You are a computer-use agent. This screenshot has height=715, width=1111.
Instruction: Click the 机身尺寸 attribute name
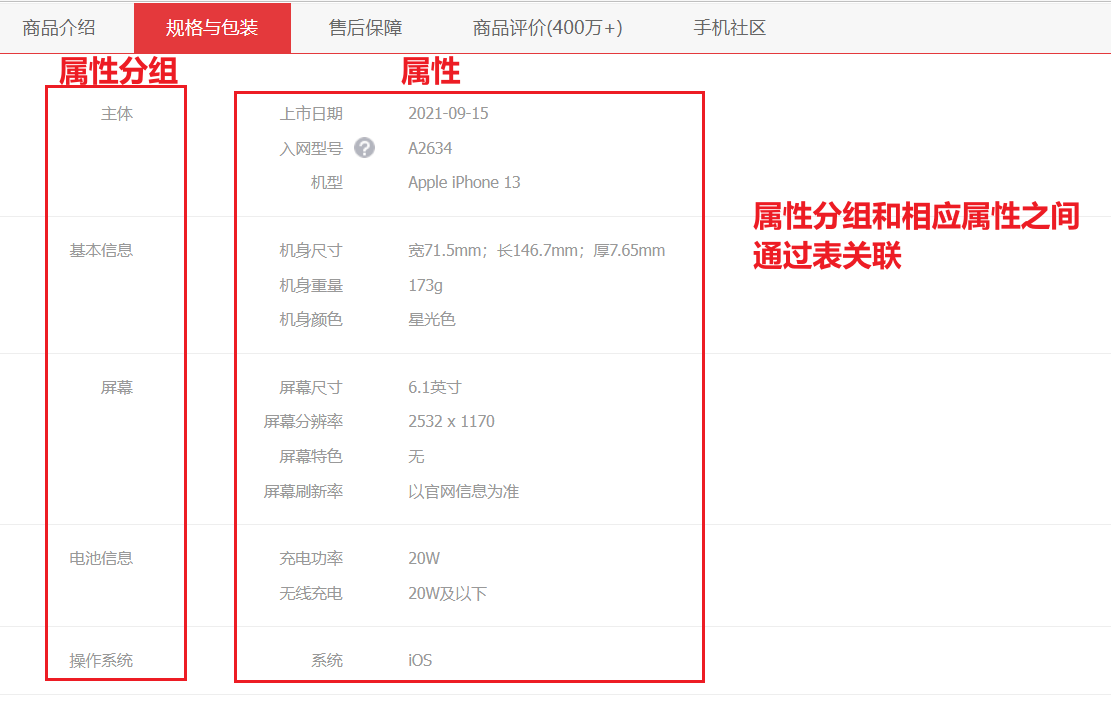(x=311, y=250)
